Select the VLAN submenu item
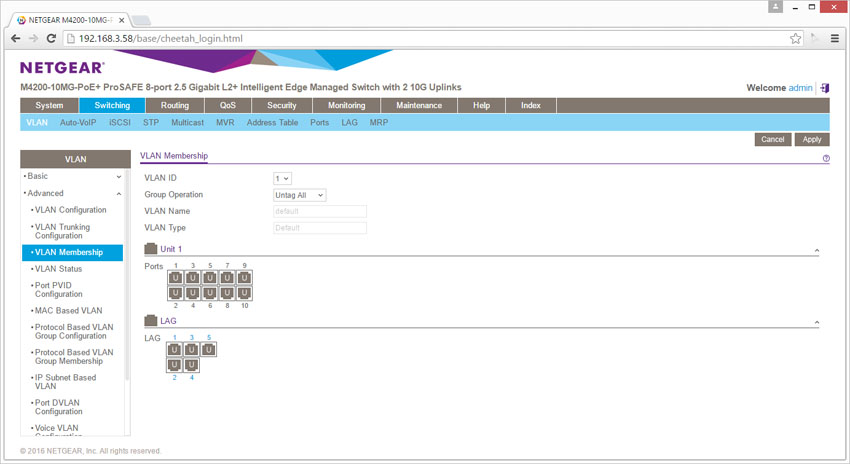Image resolution: width=850 pixels, height=464 pixels. coord(37,123)
